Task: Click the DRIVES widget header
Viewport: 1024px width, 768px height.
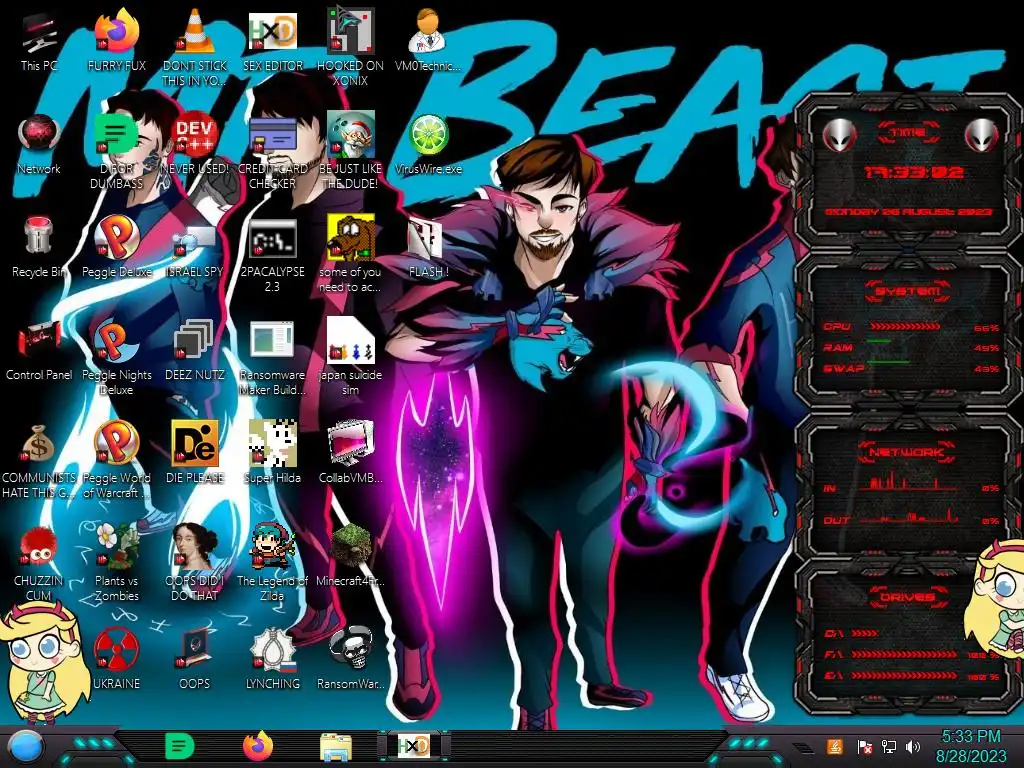Action: tap(907, 596)
